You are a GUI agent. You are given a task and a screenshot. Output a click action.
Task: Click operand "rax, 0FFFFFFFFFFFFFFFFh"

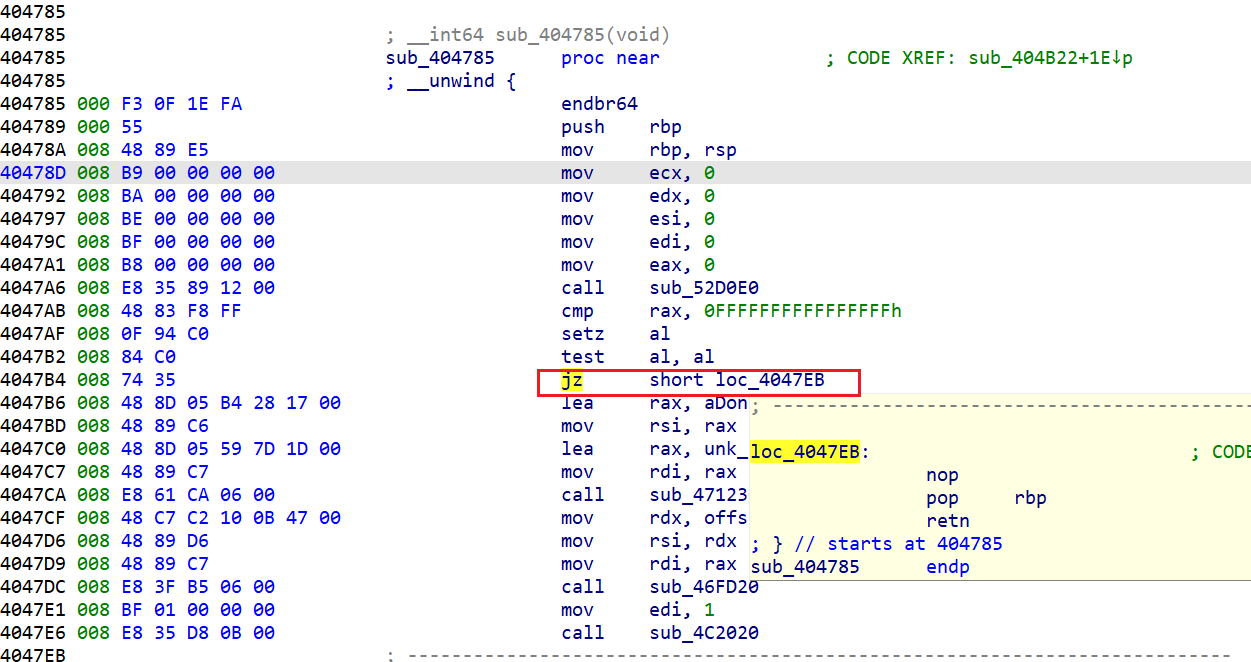776,311
